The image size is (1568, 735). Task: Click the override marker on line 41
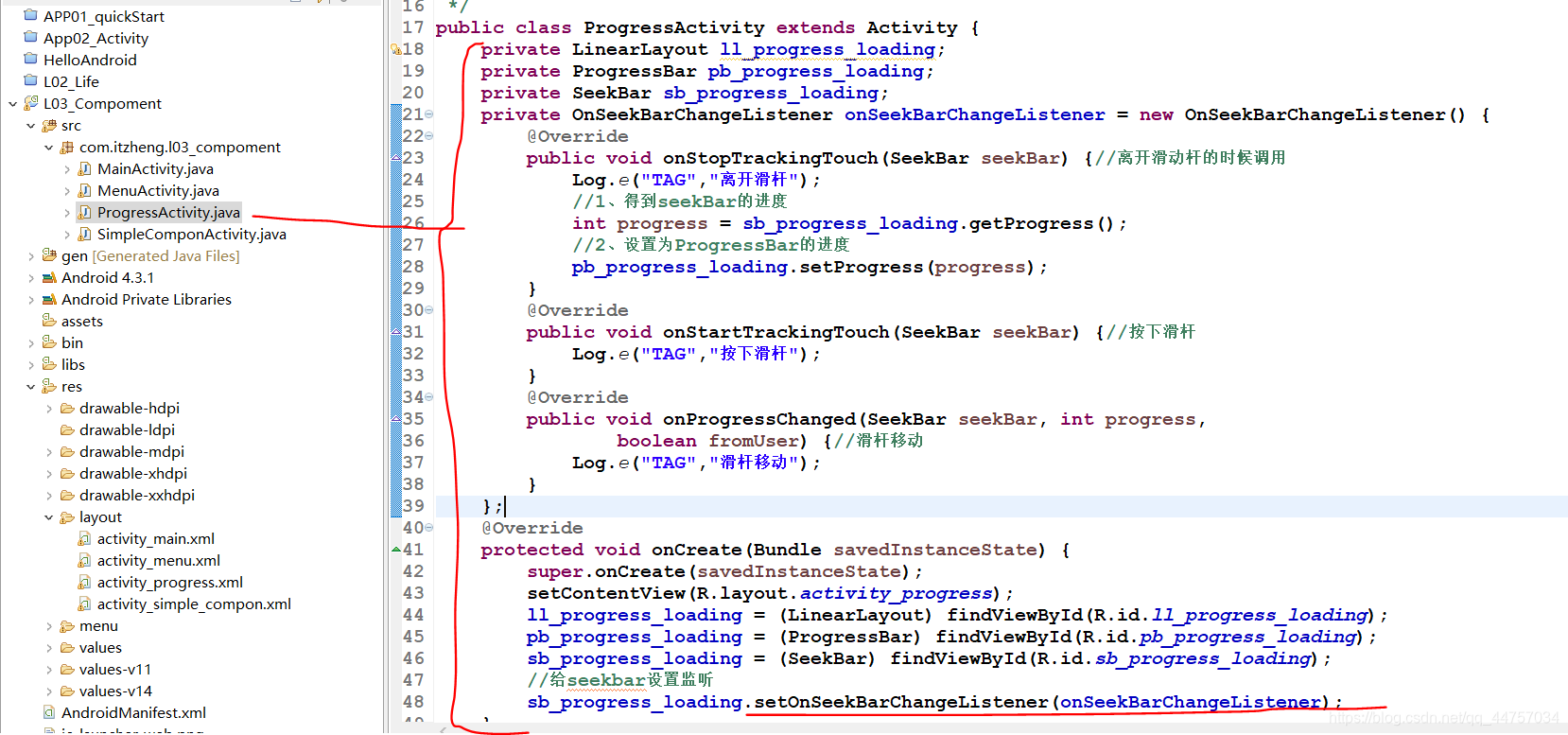pyautogui.click(x=396, y=549)
